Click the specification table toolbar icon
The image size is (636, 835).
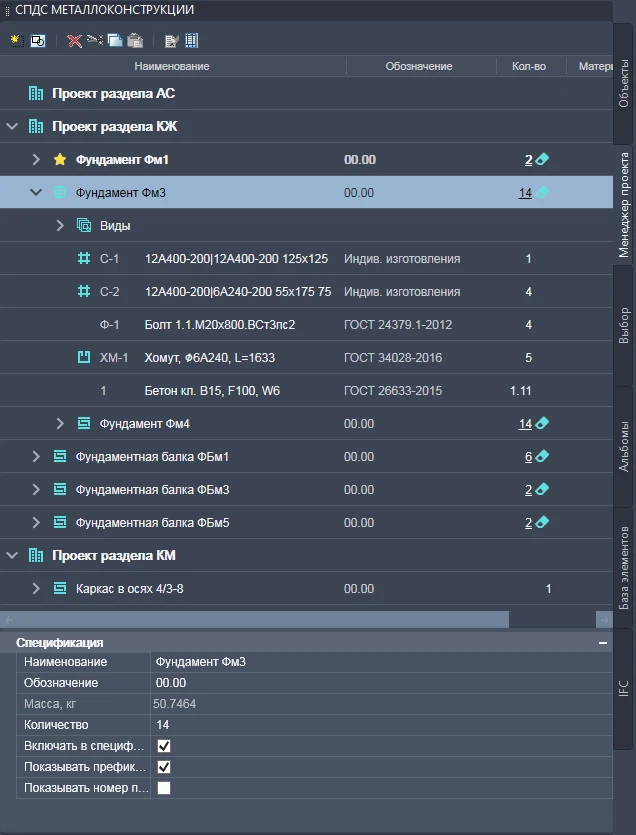coord(192,41)
